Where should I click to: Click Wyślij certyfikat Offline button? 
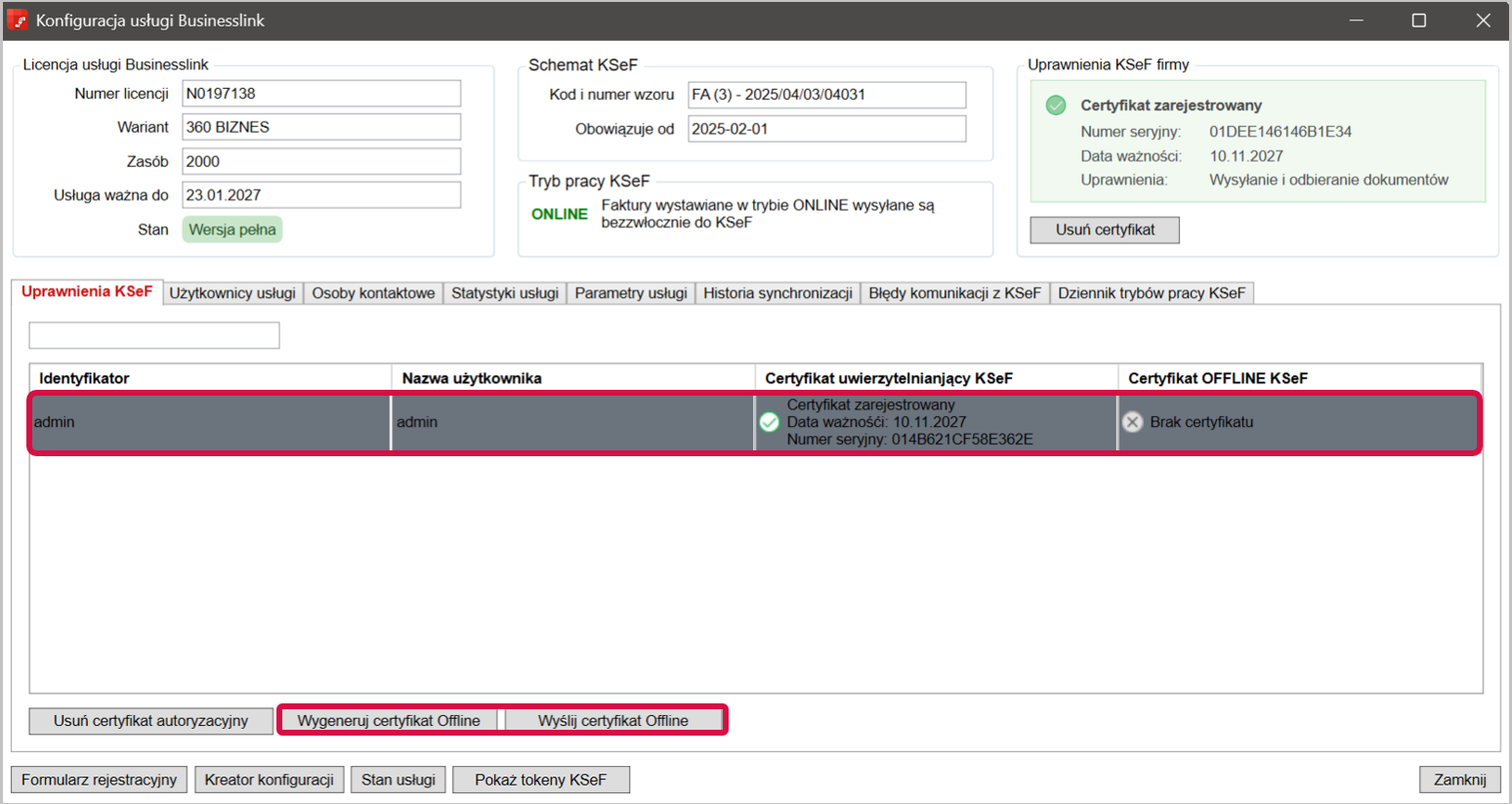[612, 721]
